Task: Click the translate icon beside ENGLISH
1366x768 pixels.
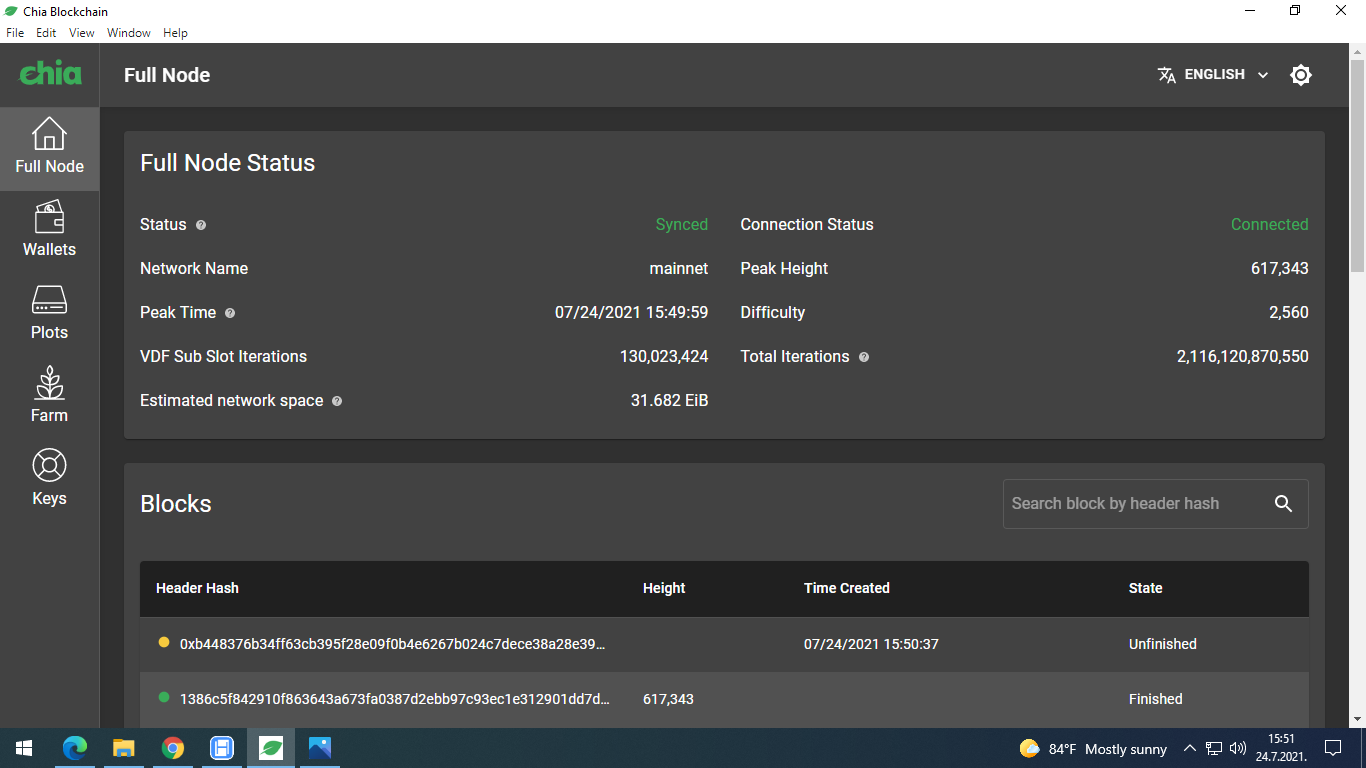Action: point(1166,75)
